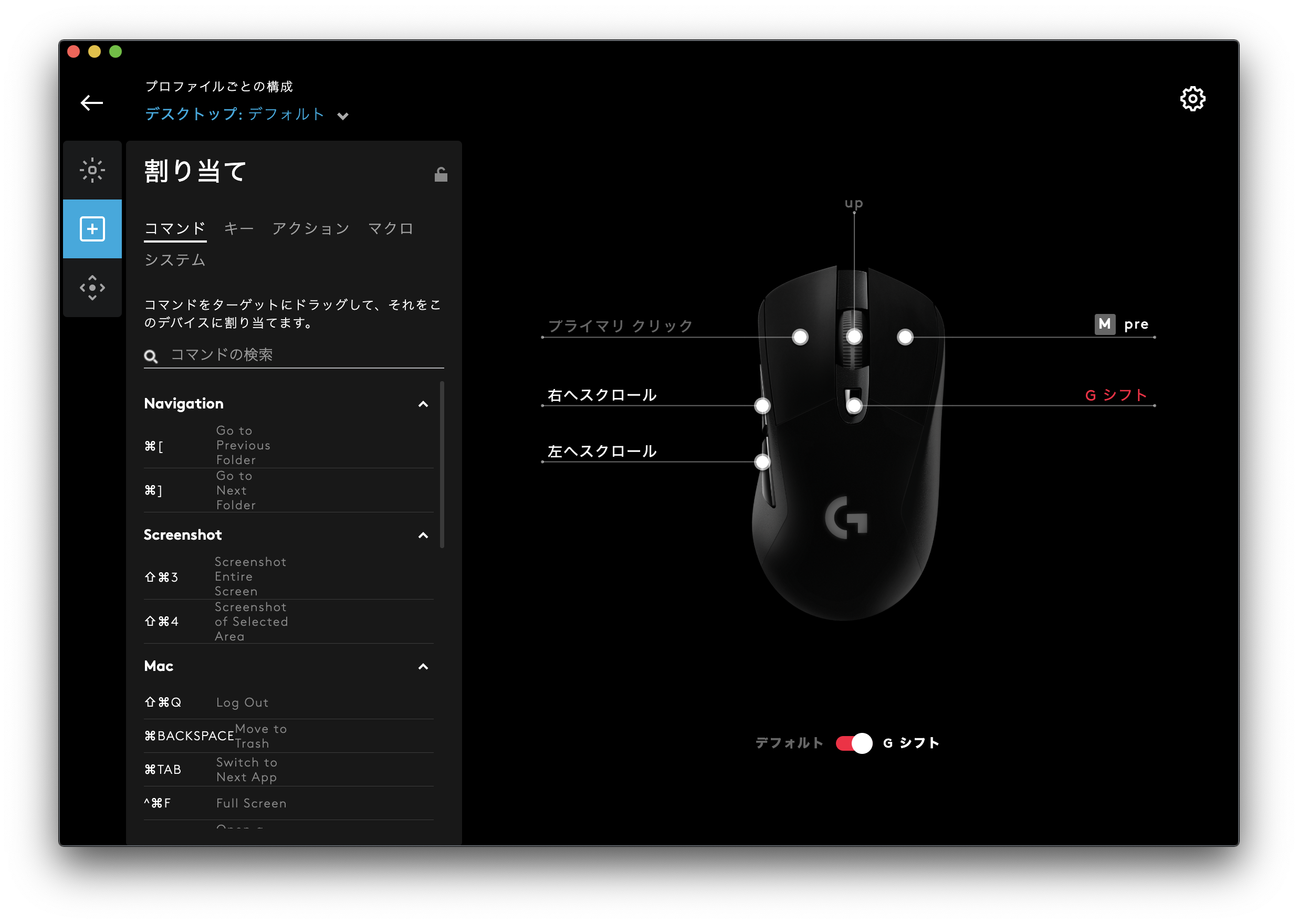
Task: Select the Assignments plus icon in sidebar
Action: (x=92, y=229)
